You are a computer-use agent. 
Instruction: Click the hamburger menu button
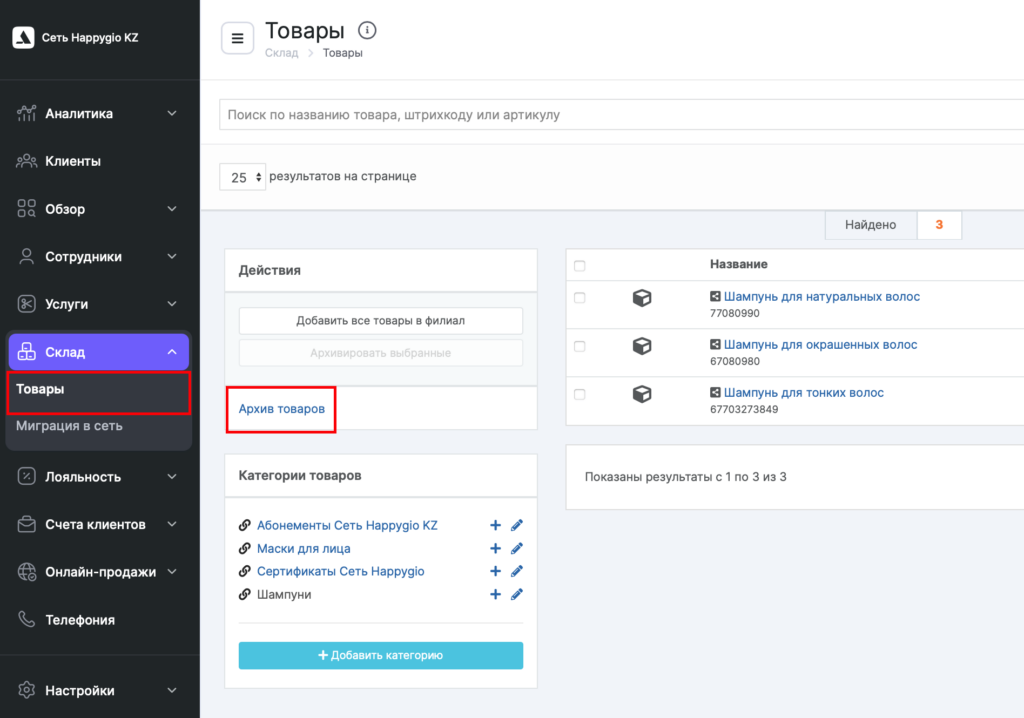click(237, 39)
